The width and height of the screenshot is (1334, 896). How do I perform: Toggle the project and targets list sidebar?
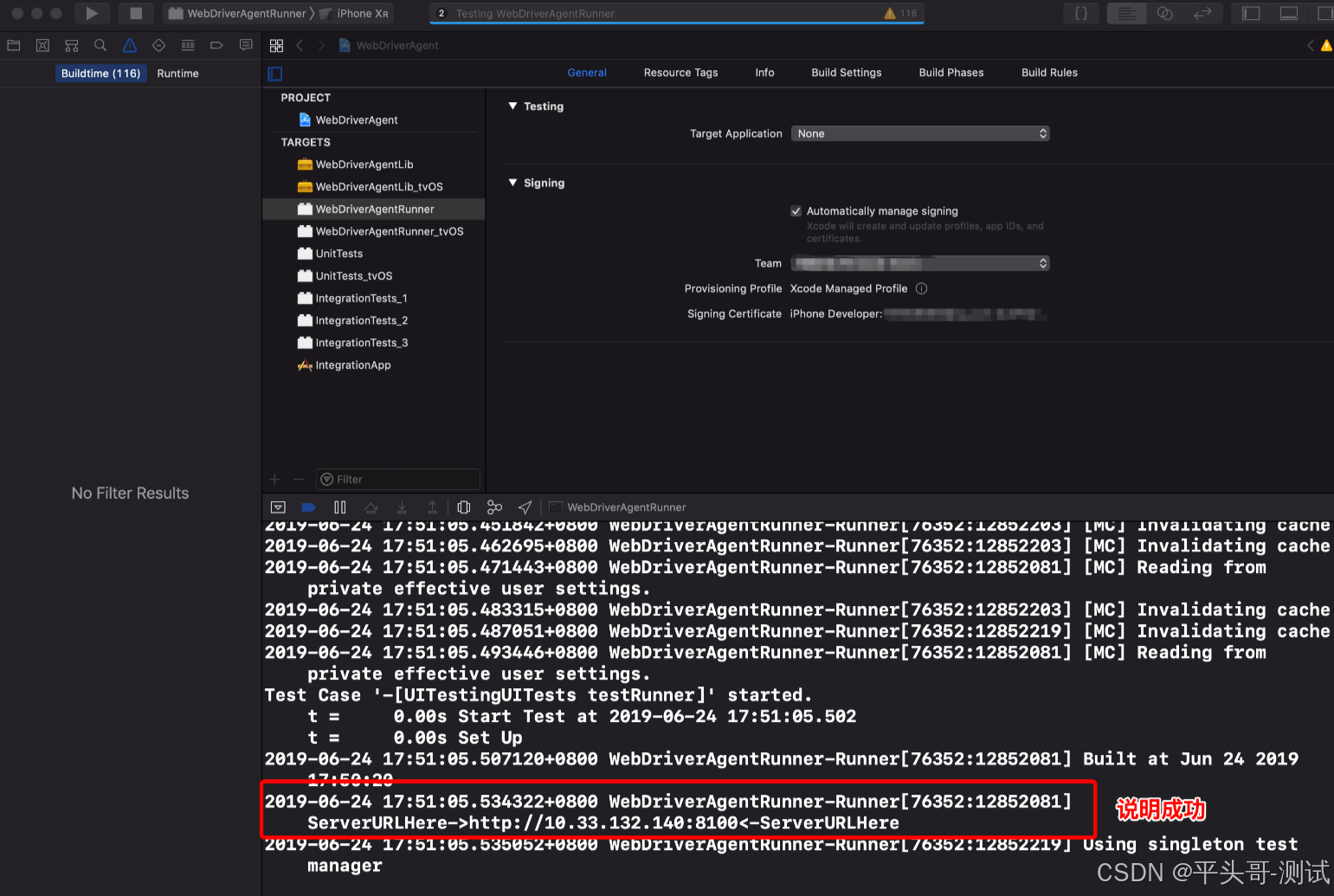pos(275,74)
